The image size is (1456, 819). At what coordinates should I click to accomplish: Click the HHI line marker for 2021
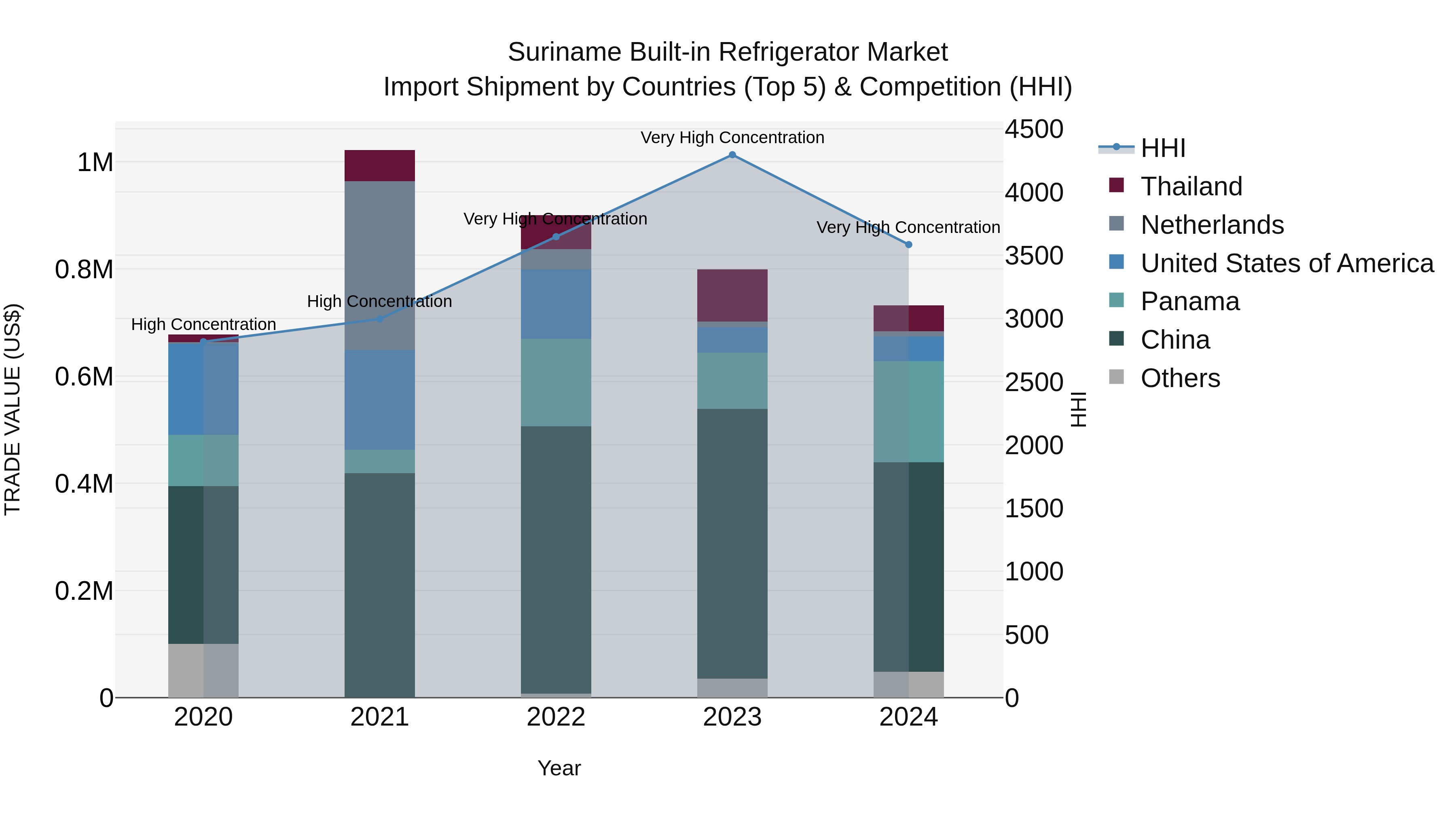pyautogui.click(x=380, y=319)
